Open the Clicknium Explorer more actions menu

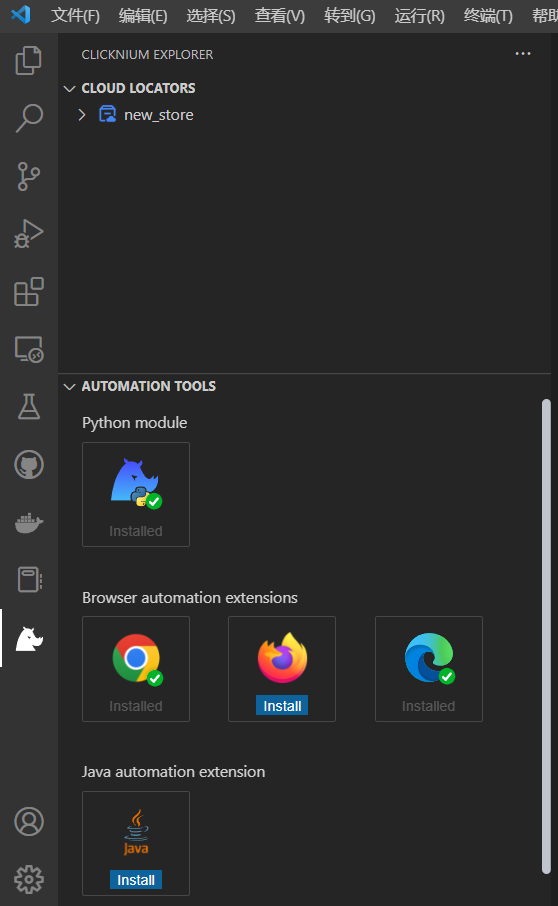(523, 54)
